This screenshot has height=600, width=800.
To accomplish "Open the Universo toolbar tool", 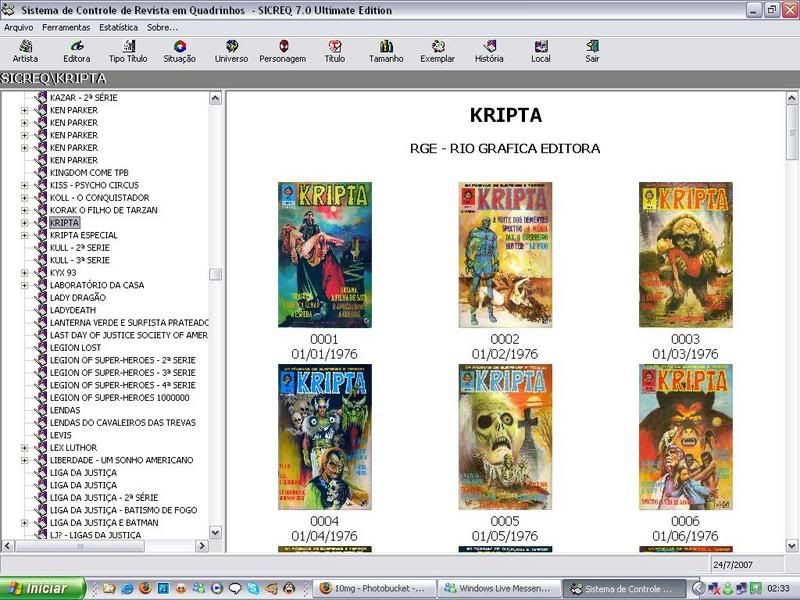I will (x=231, y=51).
